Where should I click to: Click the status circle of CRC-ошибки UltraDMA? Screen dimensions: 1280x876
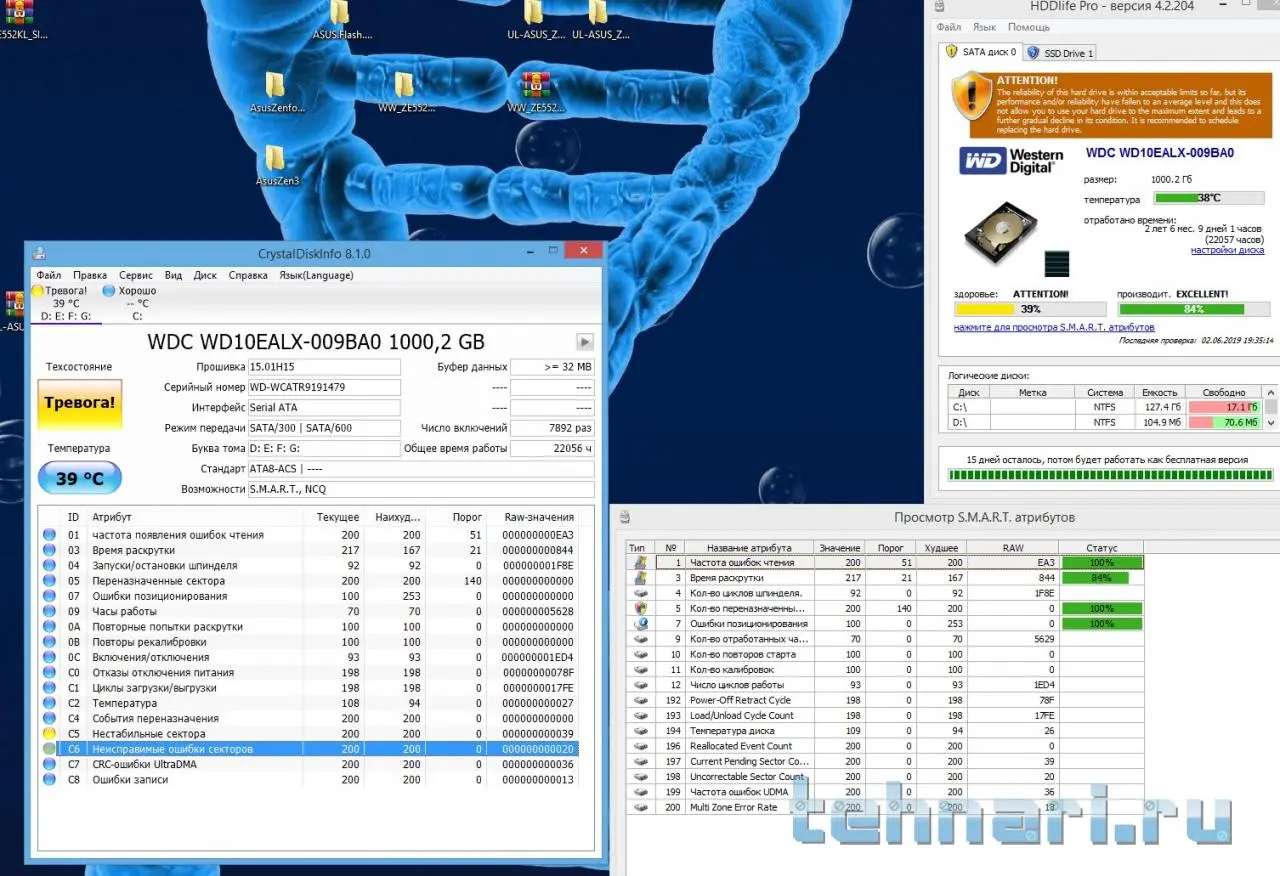(49, 765)
